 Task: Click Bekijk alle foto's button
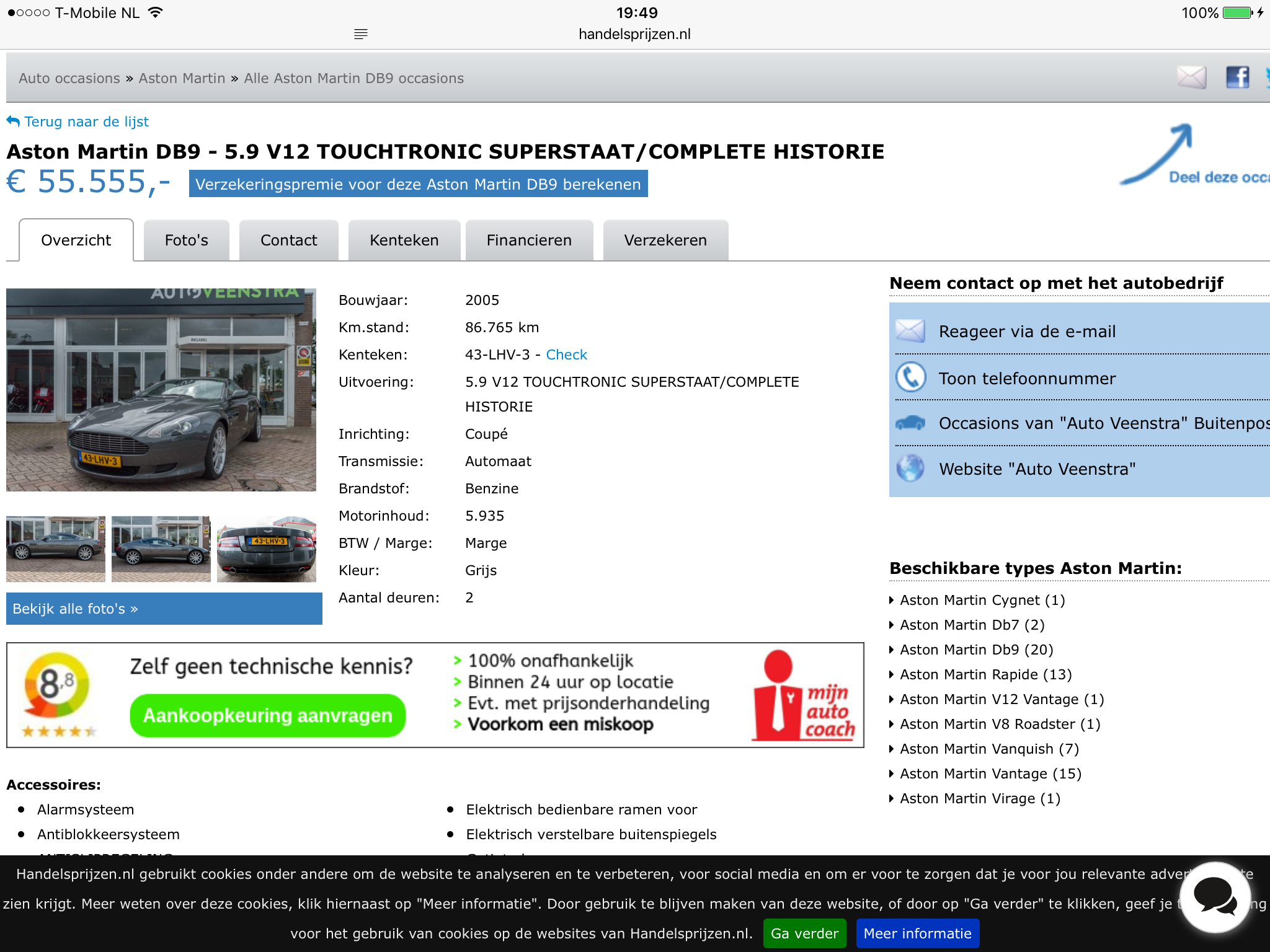pos(164,609)
